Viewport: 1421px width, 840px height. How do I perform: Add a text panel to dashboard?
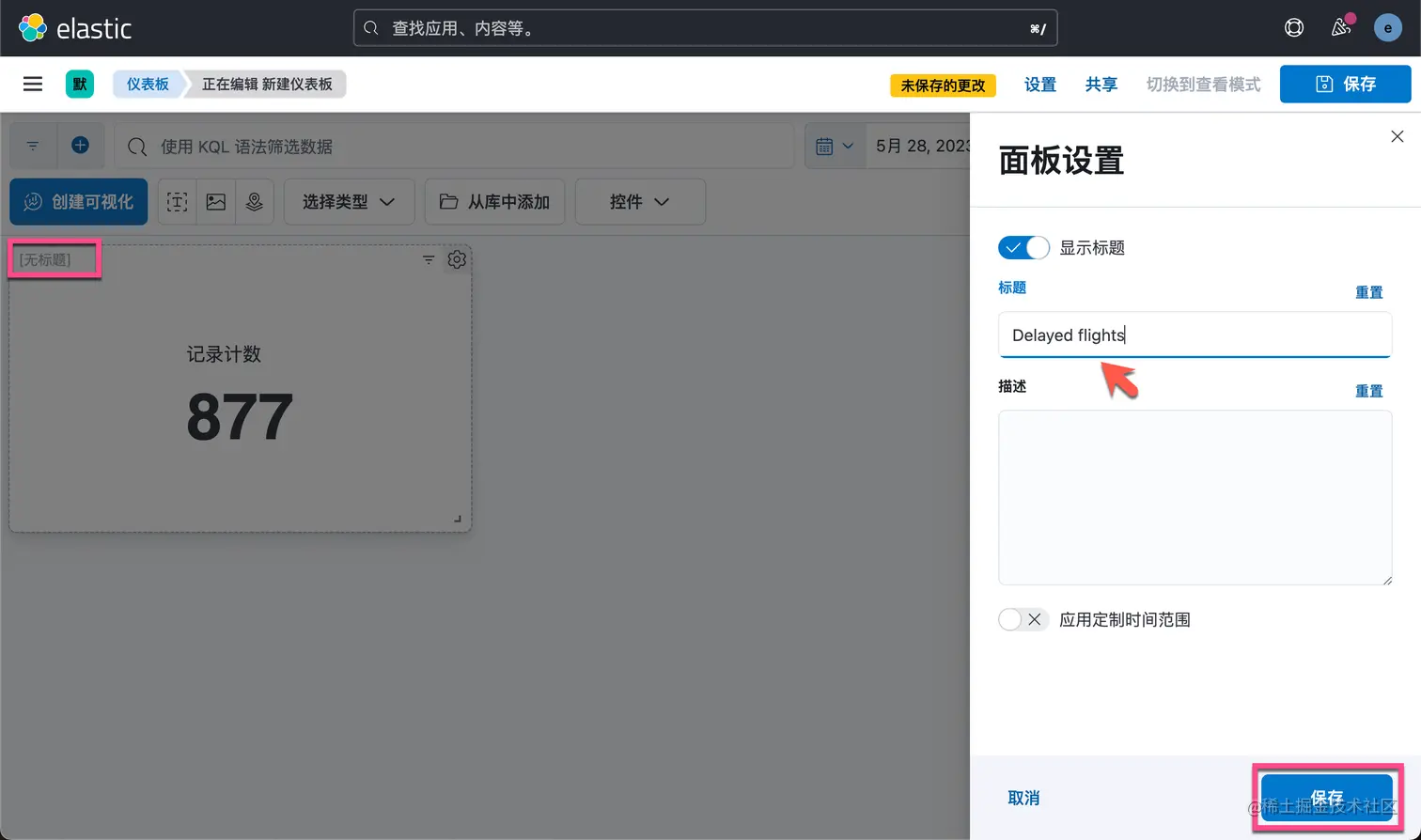click(x=177, y=202)
